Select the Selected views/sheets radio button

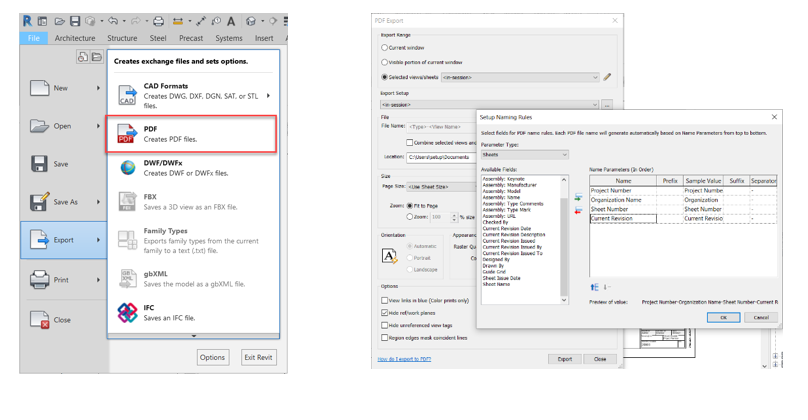(x=384, y=77)
